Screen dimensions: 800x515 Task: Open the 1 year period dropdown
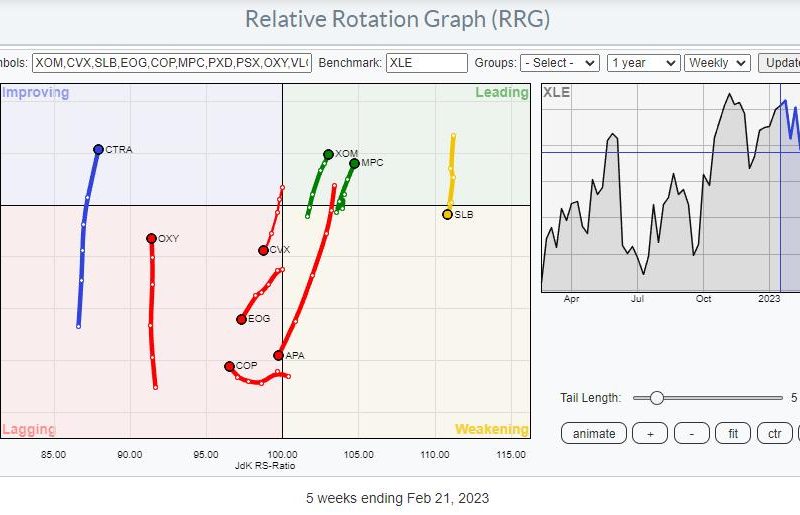(643, 63)
